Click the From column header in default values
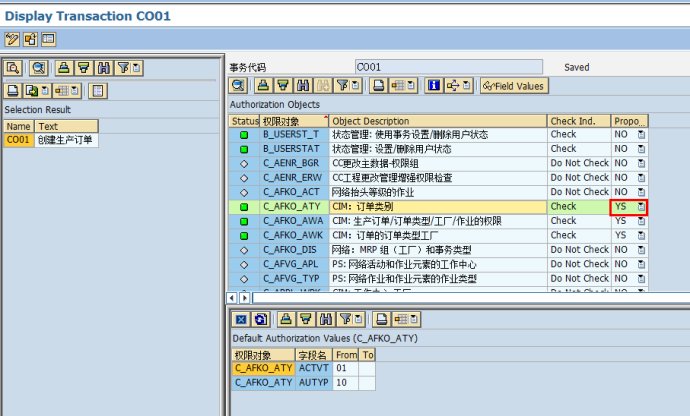The image size is (690, 416). coord(346,355)
